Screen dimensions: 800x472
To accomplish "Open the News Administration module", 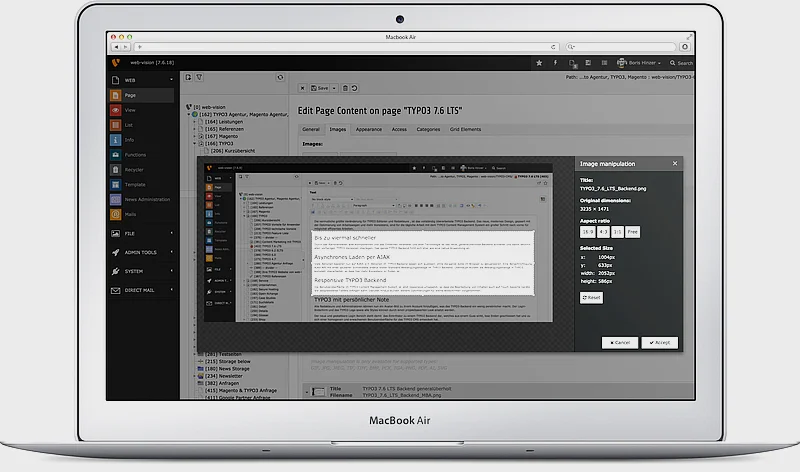I will (x=141, y=199).
